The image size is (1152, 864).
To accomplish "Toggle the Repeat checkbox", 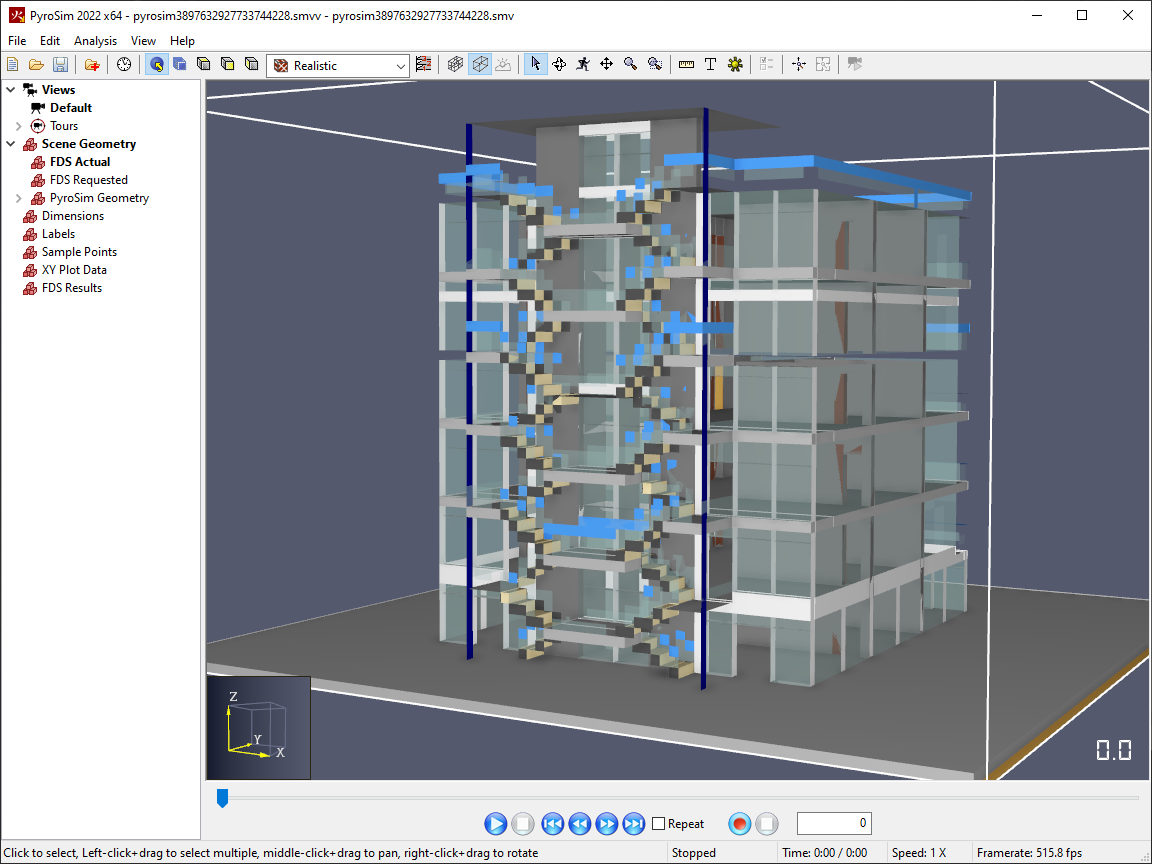I will pos(659,824).
